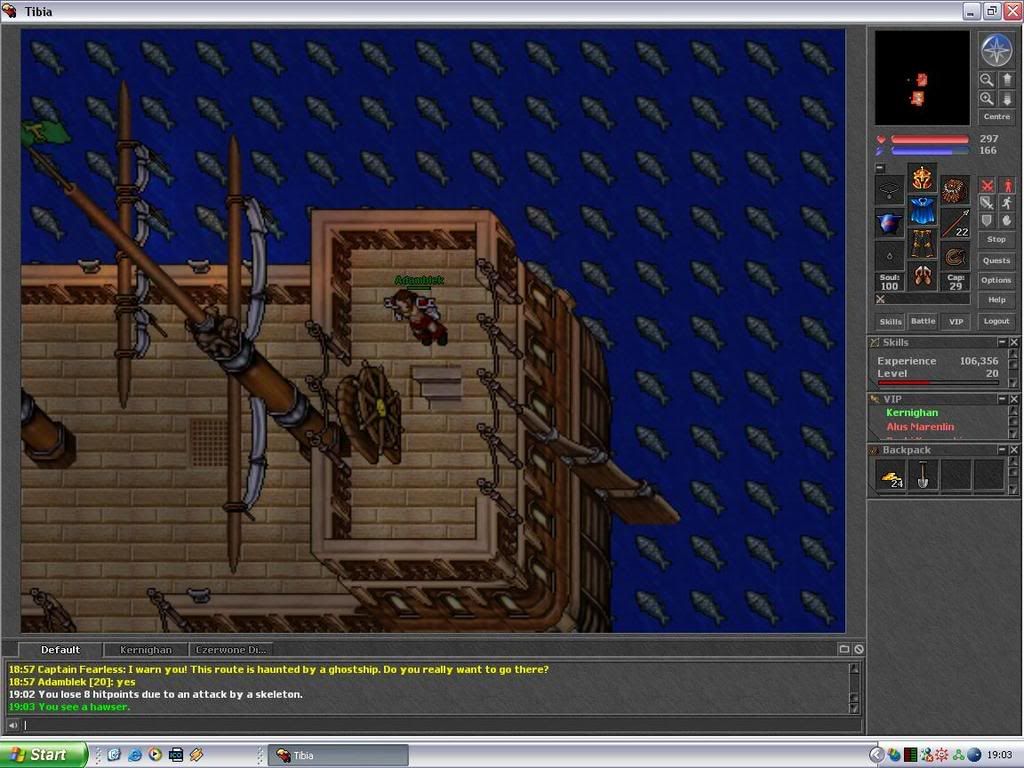
Task: Zoom out the minimap
Action: point(987,80)
